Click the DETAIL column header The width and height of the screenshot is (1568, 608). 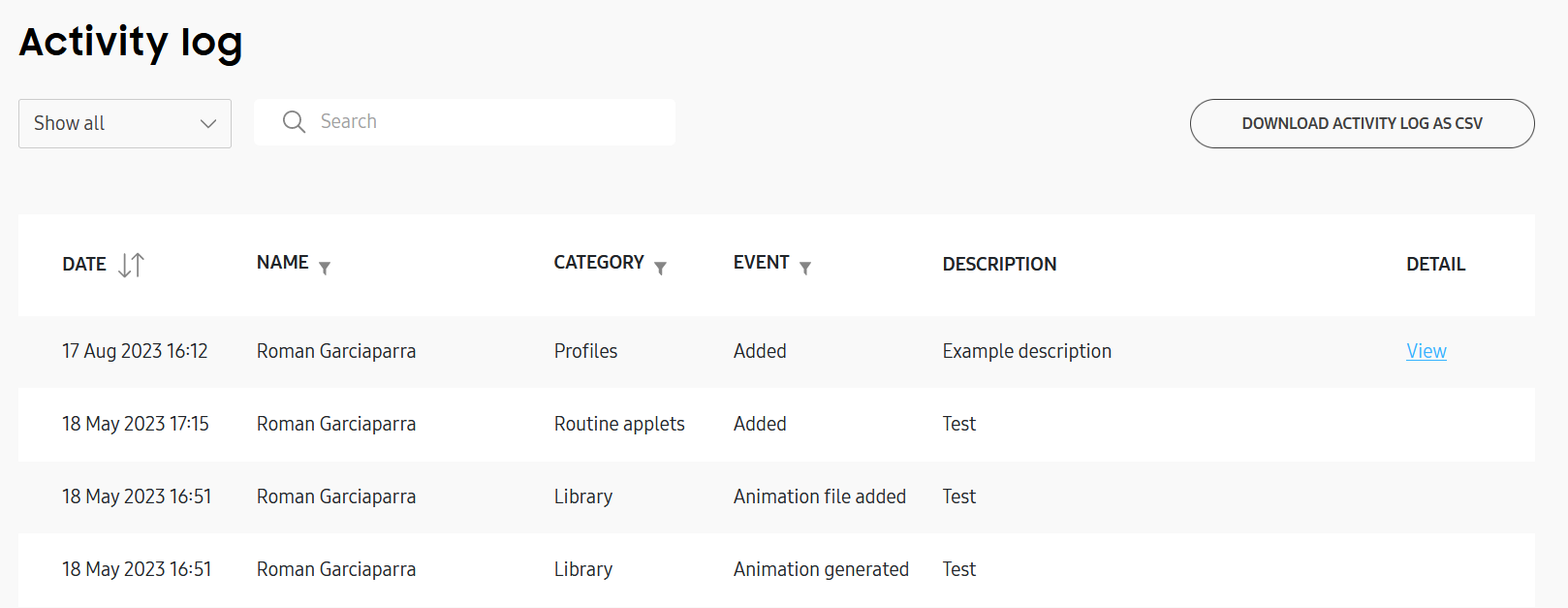tap(1436, 264)
